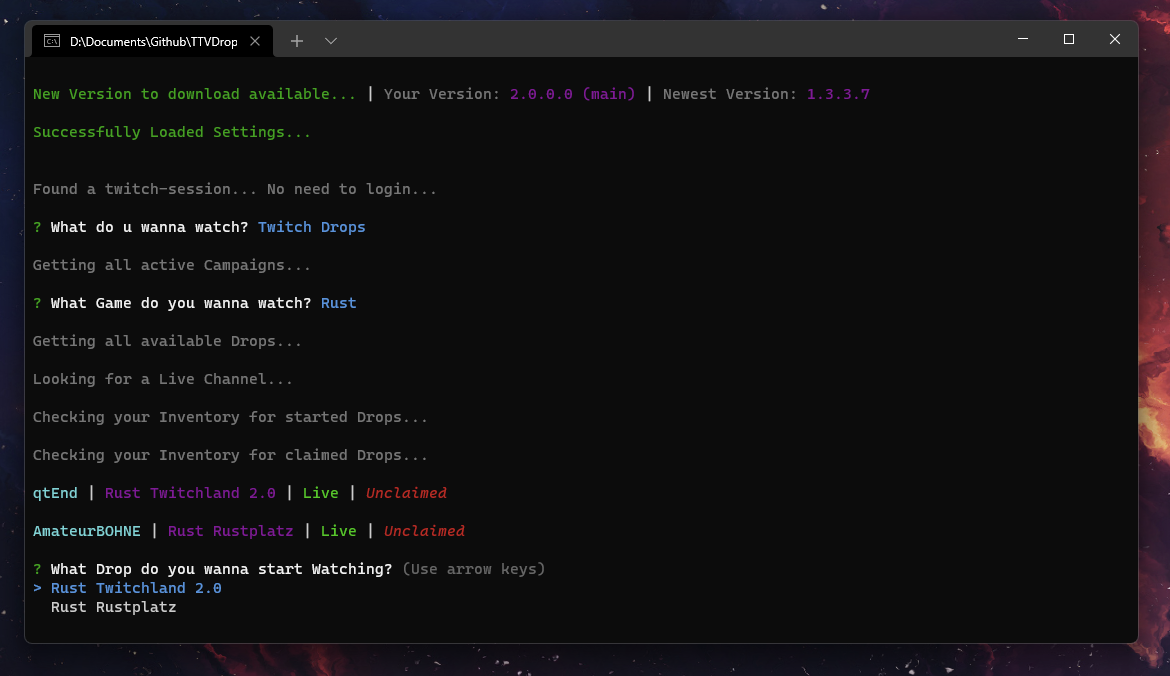Close the D:\Documents\Github\TTVDrop tab
Image resolution: width=1170 pixels, height=676 pixels.
(255, 41)
